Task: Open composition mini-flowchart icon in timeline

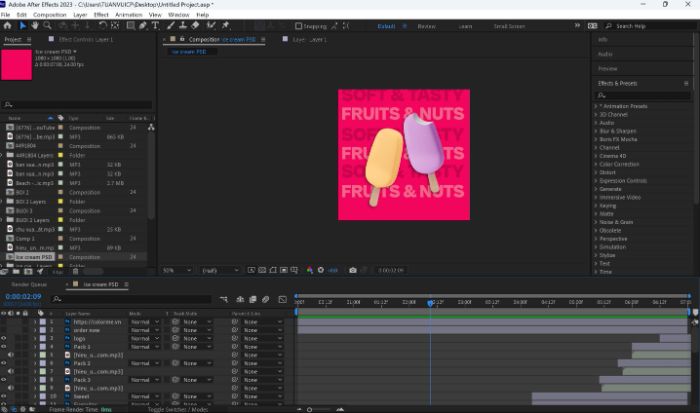Action: [224, 300]
